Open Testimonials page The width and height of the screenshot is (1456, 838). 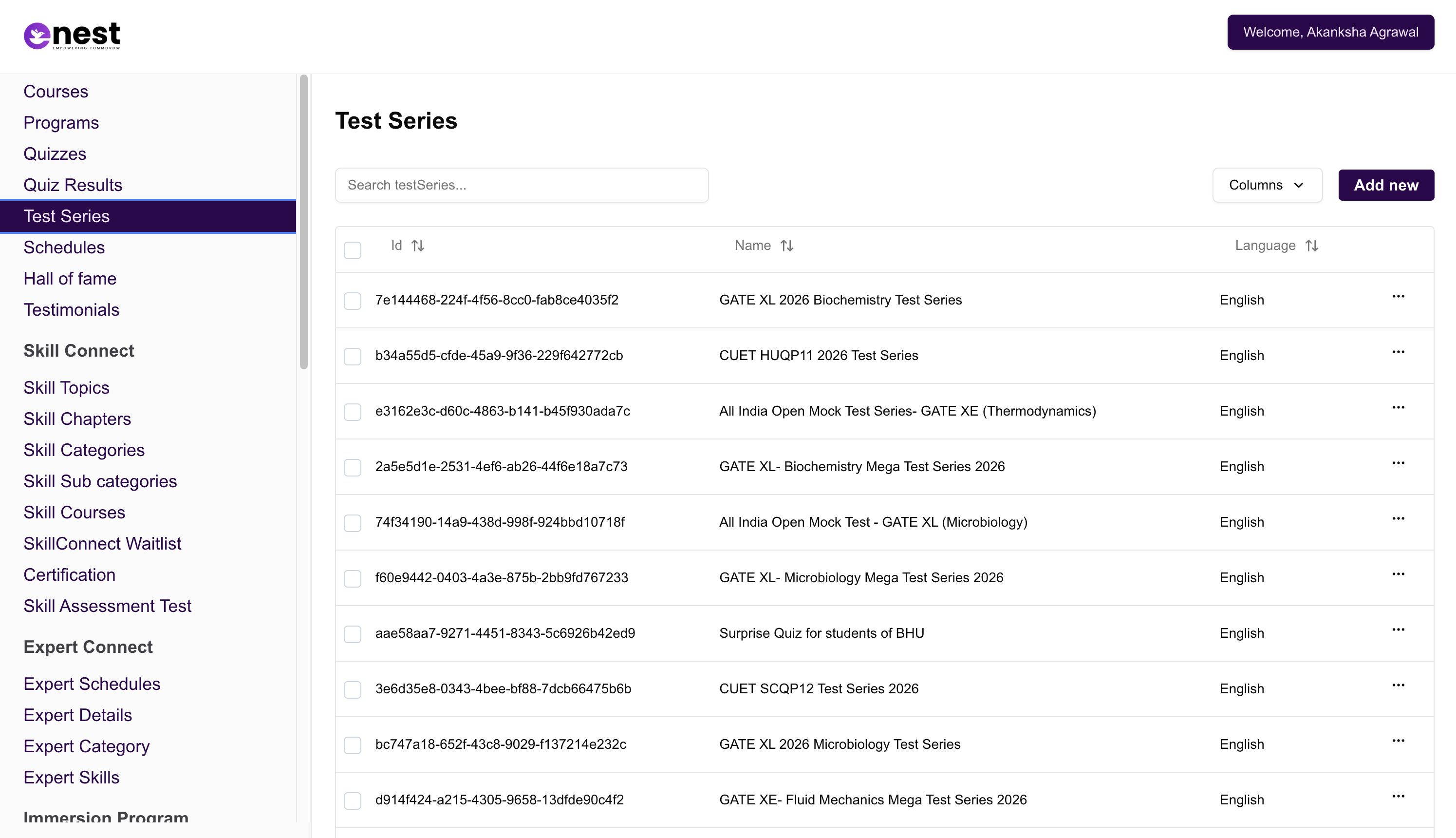click(71, 310)
